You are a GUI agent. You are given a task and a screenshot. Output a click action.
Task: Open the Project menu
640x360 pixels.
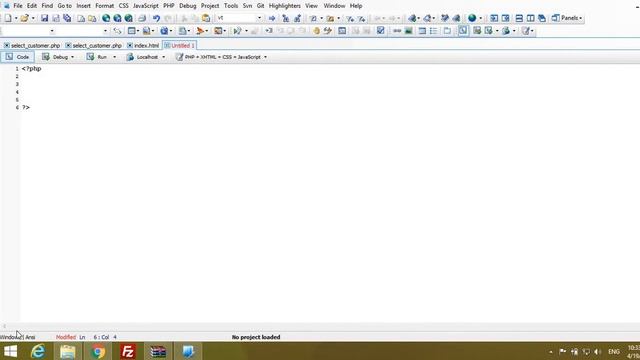[x=210, y=6]
